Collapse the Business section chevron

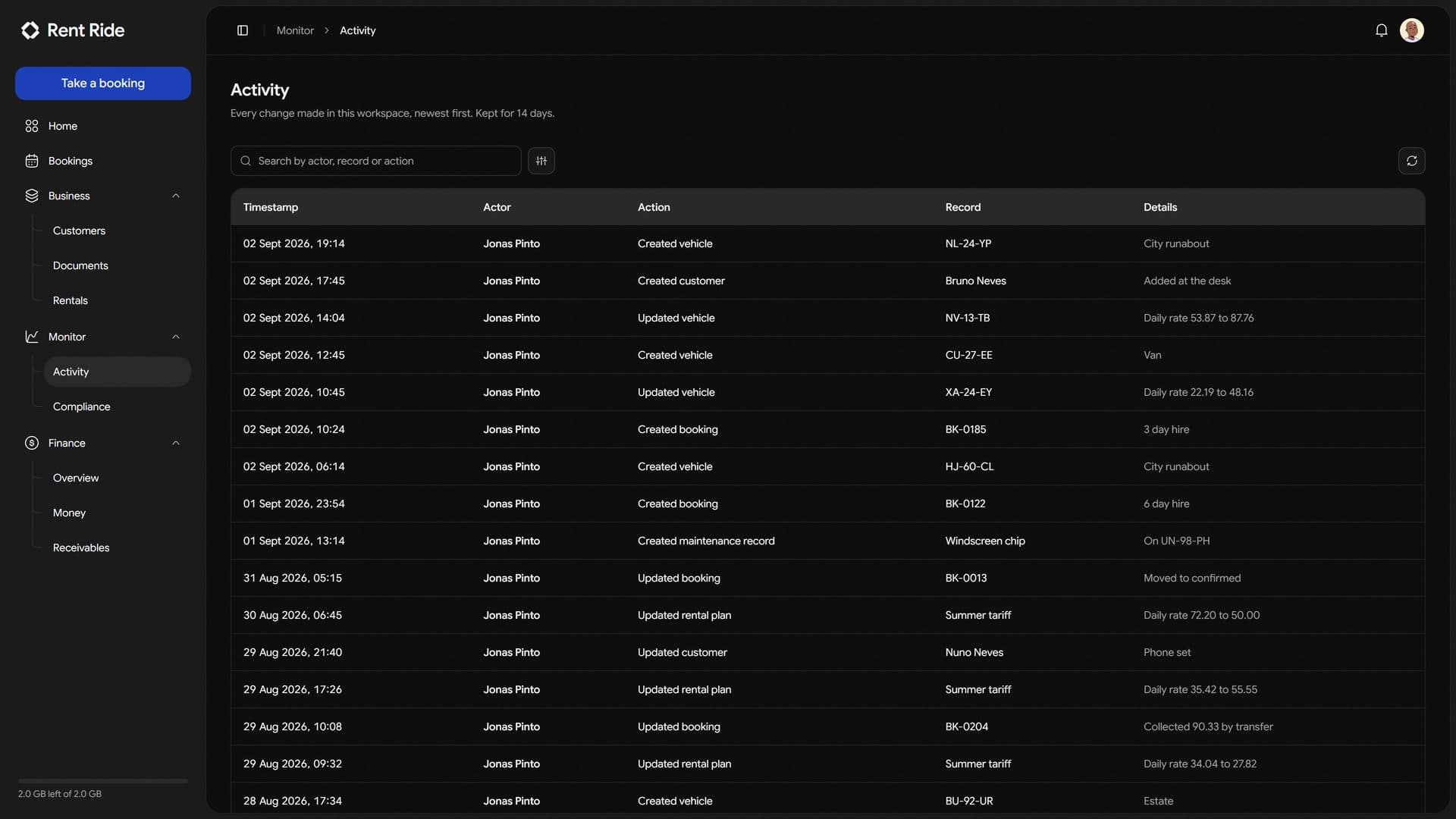176,196
